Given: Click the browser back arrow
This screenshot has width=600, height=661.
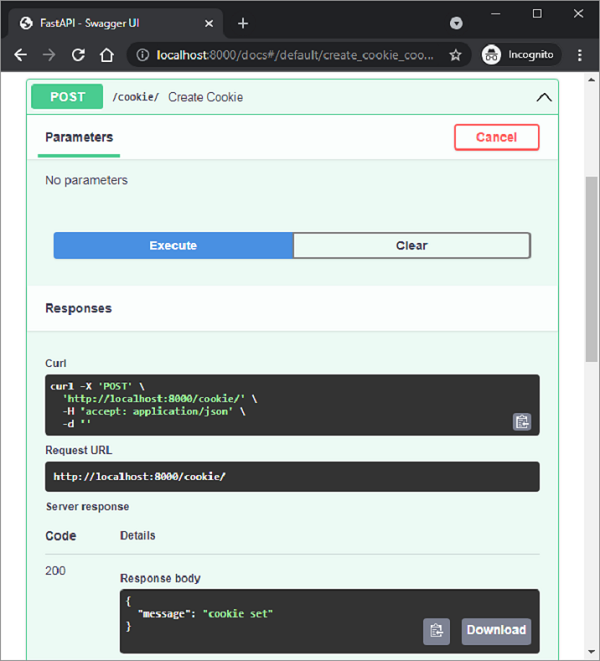Looking at the screenshot, I should point(20,55).
